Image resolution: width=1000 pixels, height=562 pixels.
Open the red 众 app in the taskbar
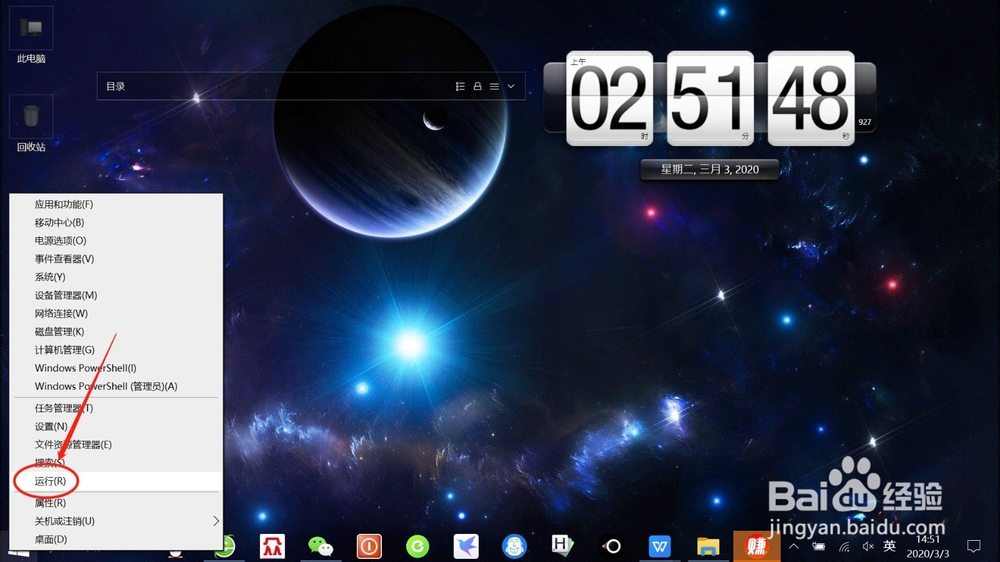(272, 546)
